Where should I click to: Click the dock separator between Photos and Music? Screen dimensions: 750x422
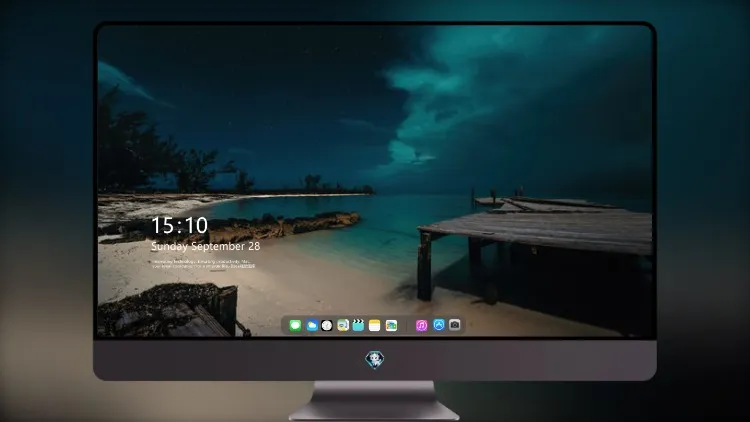click(x=407, y=326)
